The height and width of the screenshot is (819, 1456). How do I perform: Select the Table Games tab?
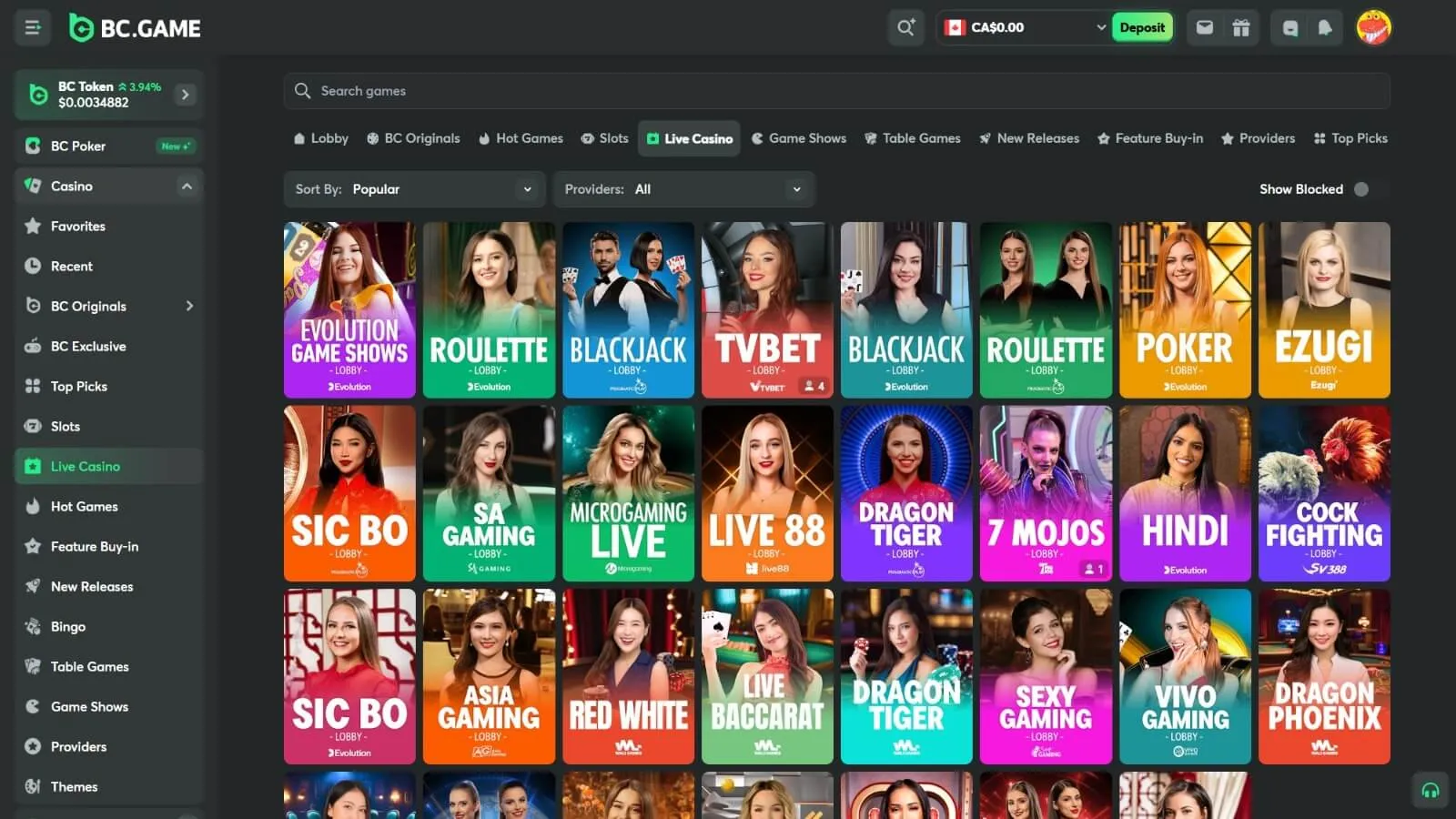tap(913, 138)
